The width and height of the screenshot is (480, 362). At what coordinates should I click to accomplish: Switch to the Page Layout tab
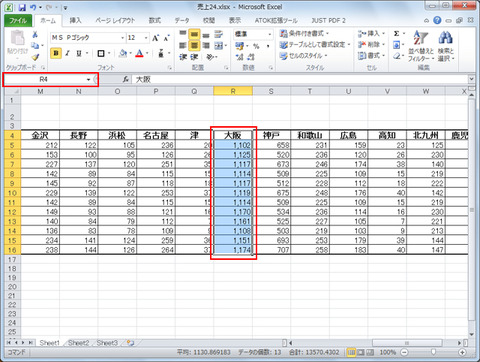[x=115, y=21]
